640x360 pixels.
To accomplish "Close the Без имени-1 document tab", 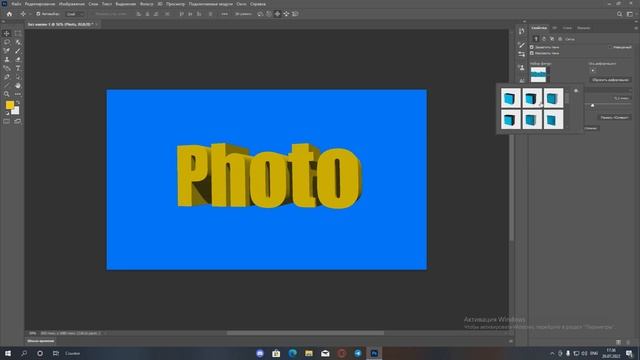I will [97, 24].
